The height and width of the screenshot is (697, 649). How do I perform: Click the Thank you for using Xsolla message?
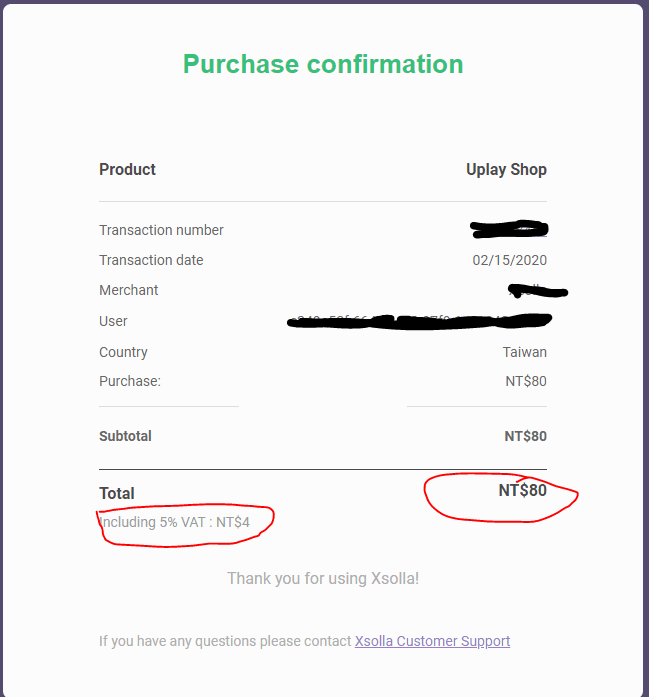[323, 578]
